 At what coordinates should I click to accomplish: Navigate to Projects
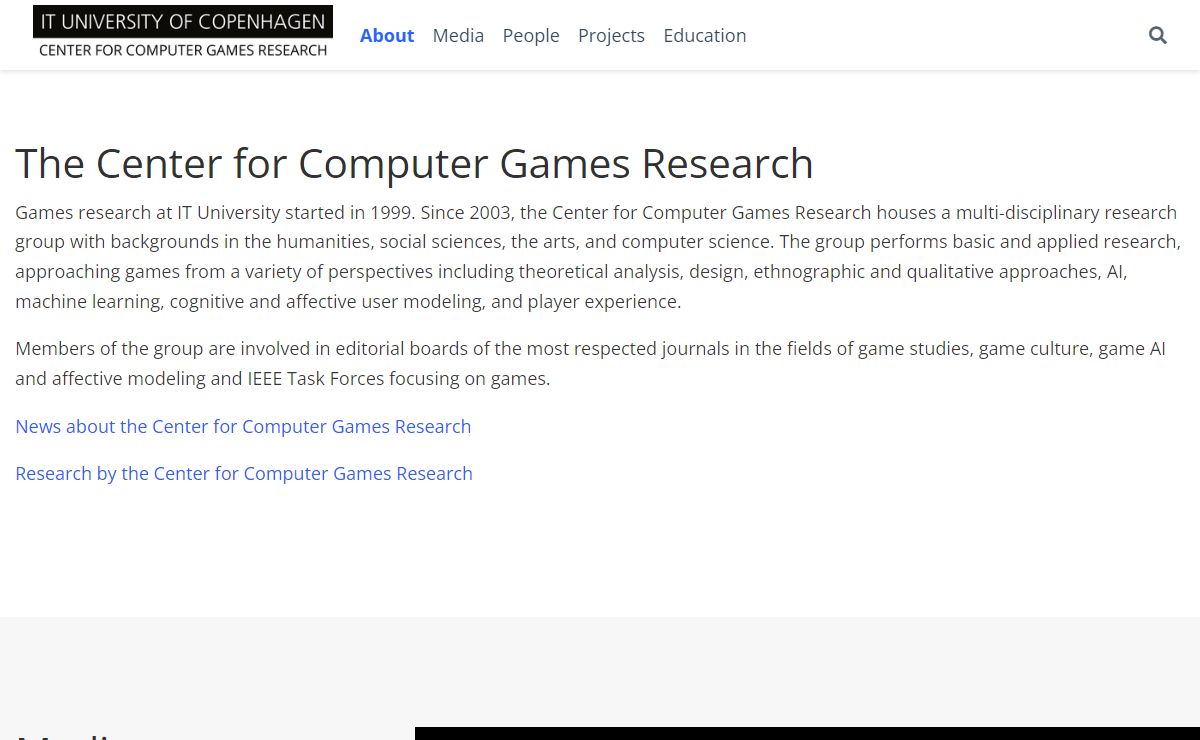coord(611,35)
